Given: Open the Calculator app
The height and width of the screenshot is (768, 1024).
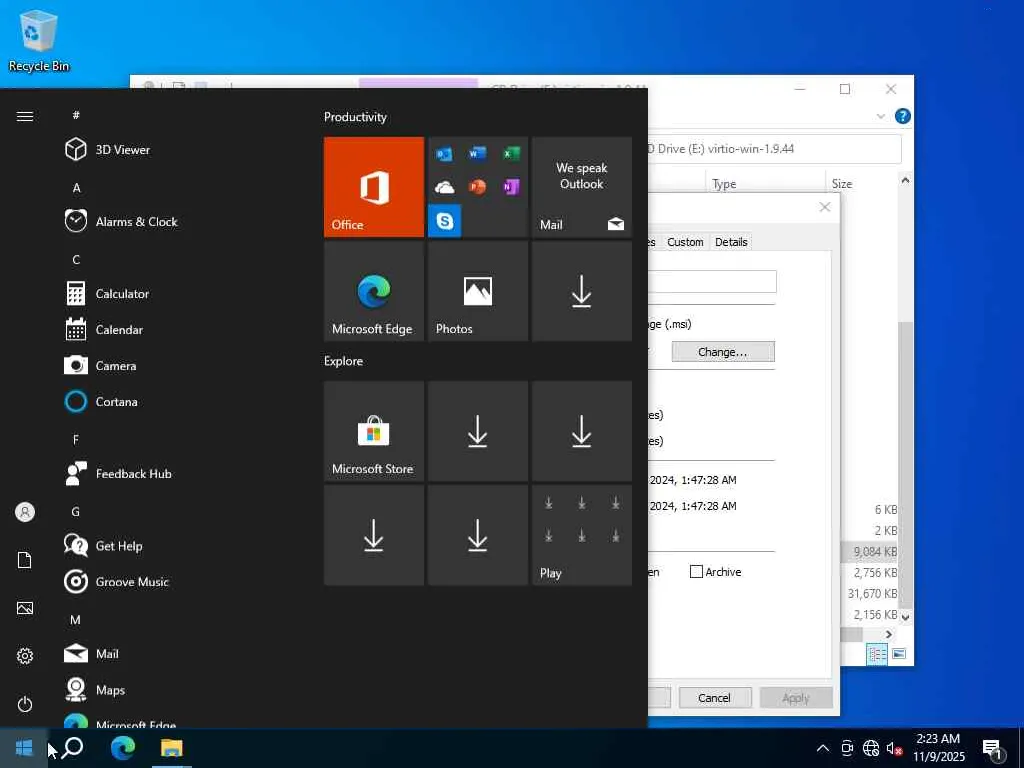Looking at the screenshot, I should 107,294.
